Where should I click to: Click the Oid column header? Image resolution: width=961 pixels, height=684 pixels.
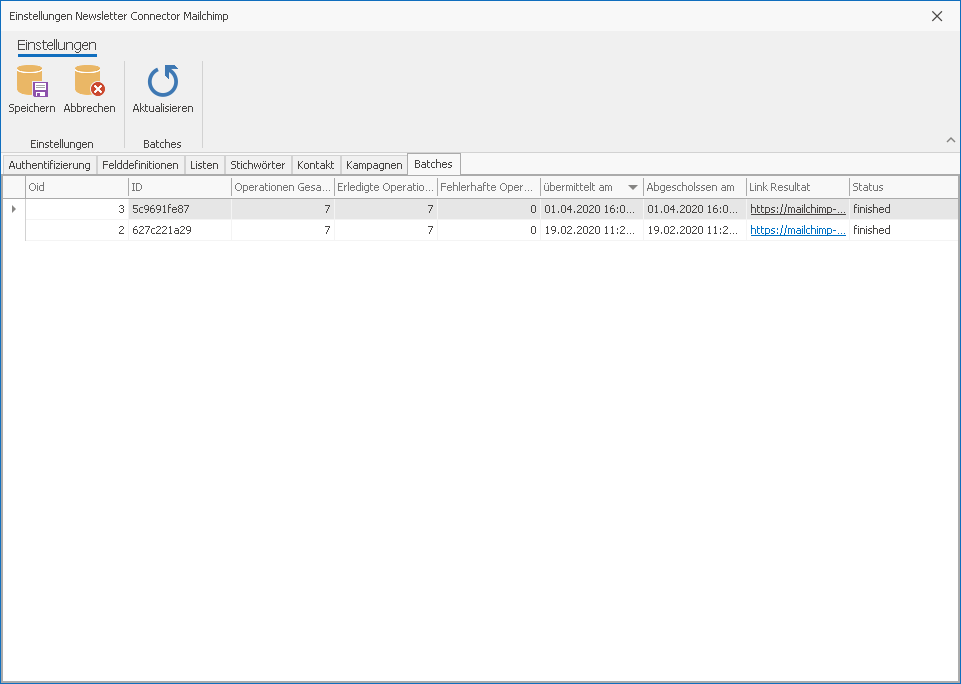(x=76, y=187)
